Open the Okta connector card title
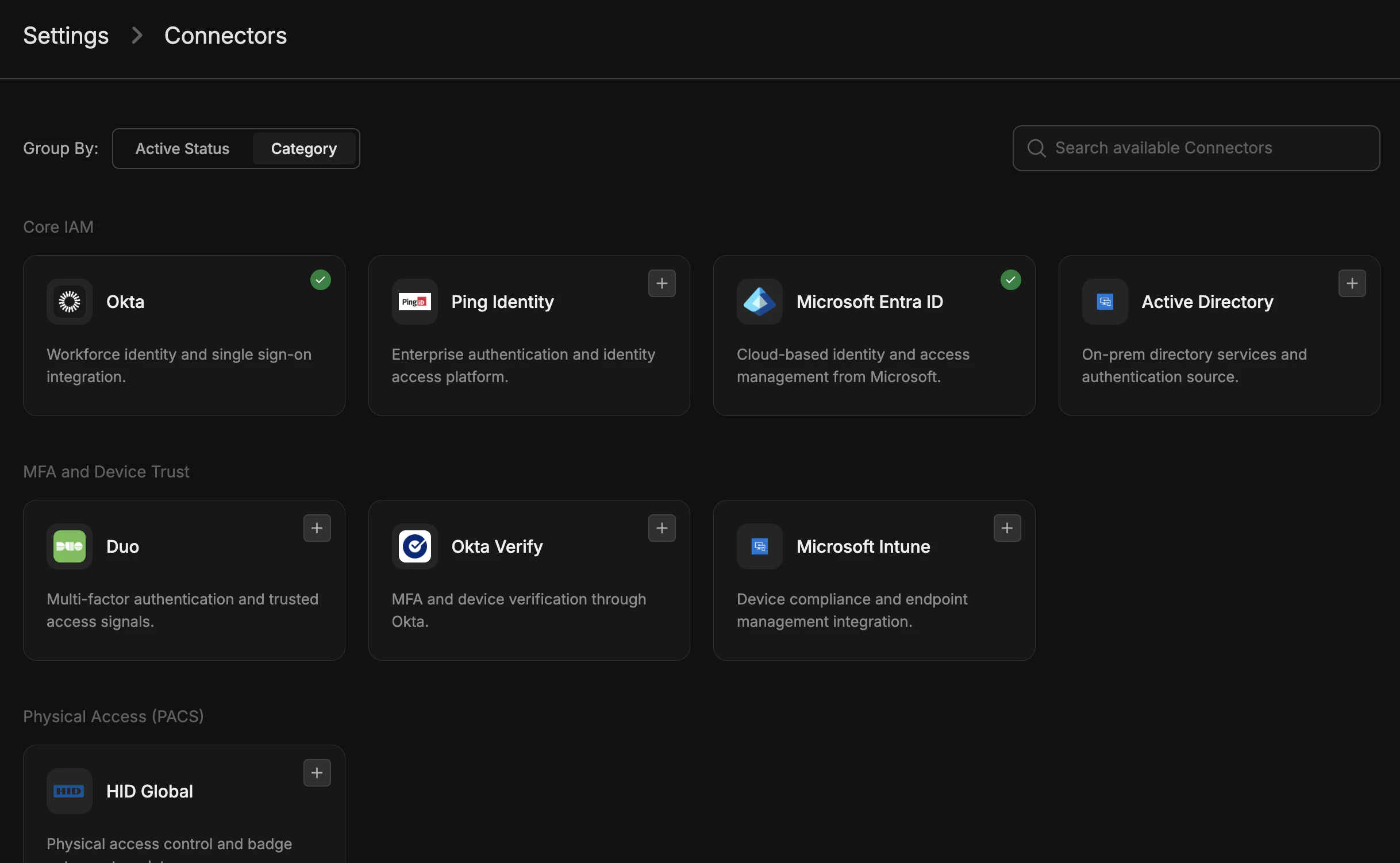The image size is (1400, 863). pos(125,302)
